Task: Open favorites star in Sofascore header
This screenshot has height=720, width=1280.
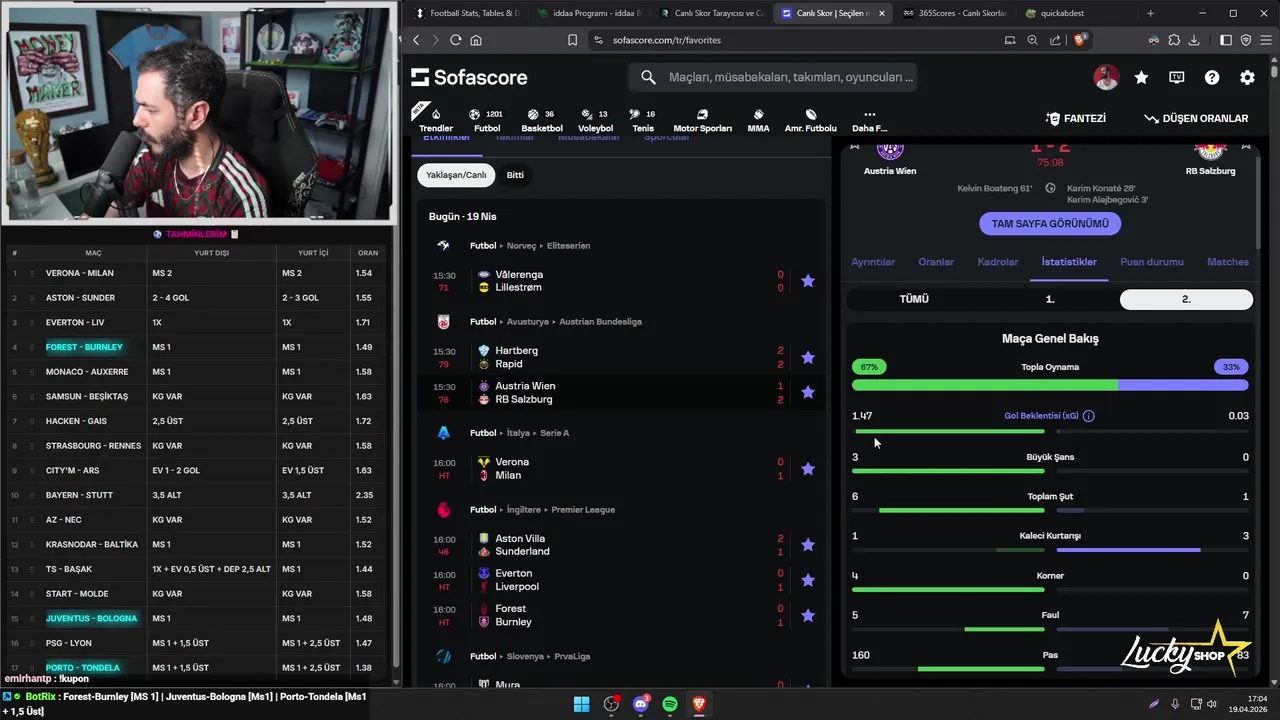Action: (1141, 77)
